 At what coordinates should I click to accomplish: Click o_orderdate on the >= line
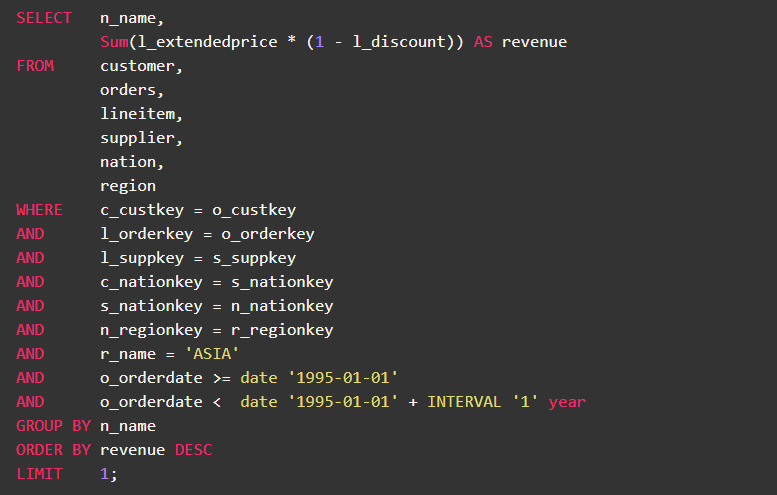click(x=151, y=378)
